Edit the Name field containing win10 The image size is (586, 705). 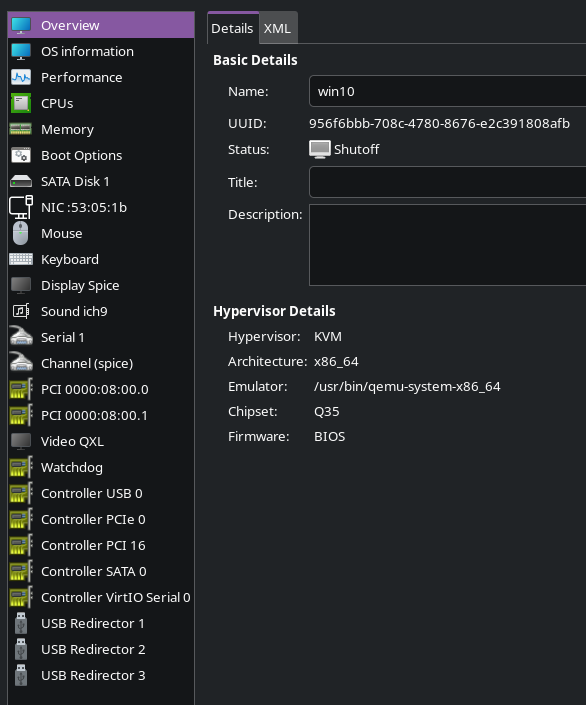pyautogui.click(x=447, y=91)
